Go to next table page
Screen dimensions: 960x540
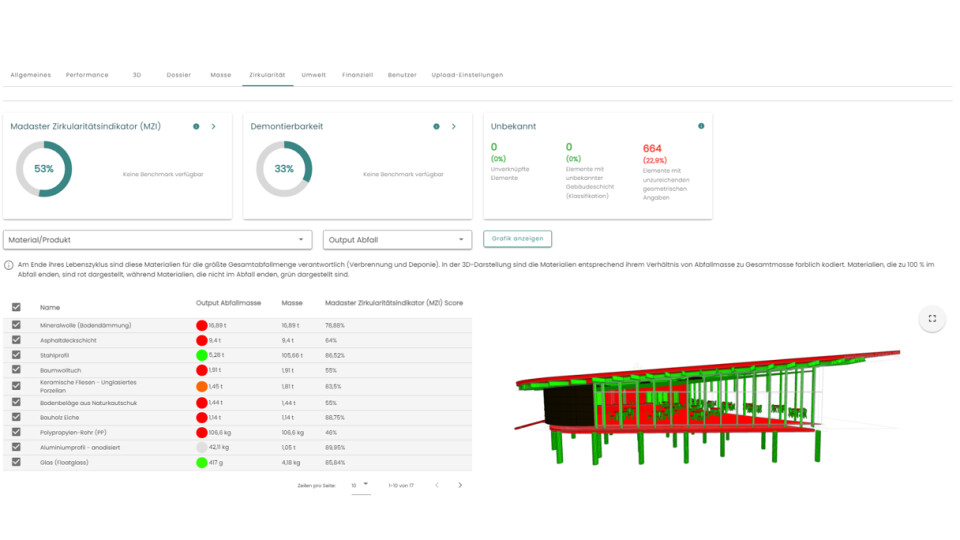tap(460, 485)
